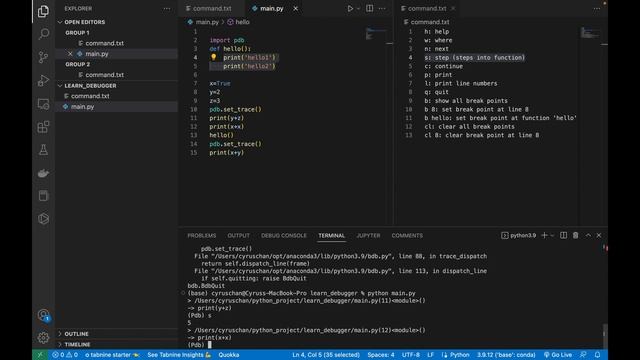Switch to the Comments panel tab

[x=407, y=236]
